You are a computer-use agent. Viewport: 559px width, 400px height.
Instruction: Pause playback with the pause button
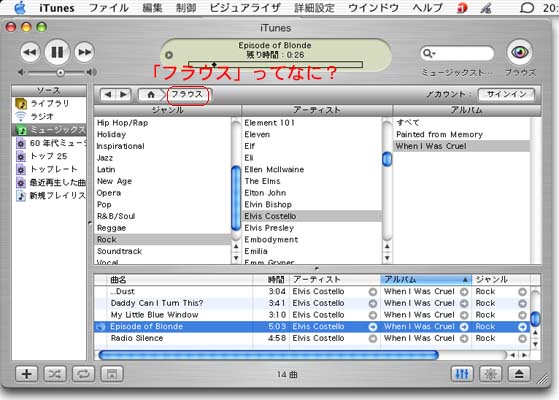(57, 52)
